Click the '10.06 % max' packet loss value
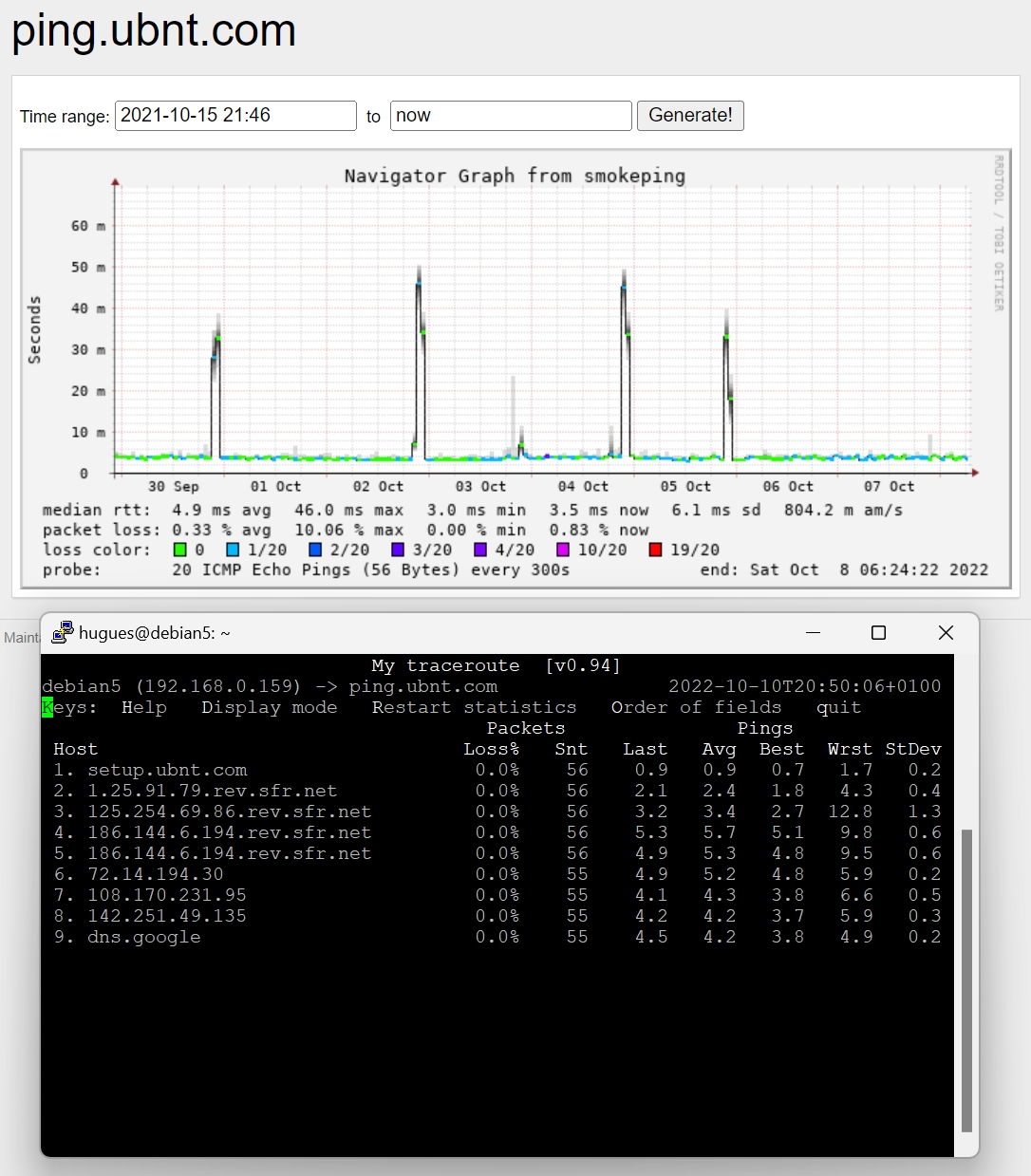1031x1176 pixels. coord(349,530)
